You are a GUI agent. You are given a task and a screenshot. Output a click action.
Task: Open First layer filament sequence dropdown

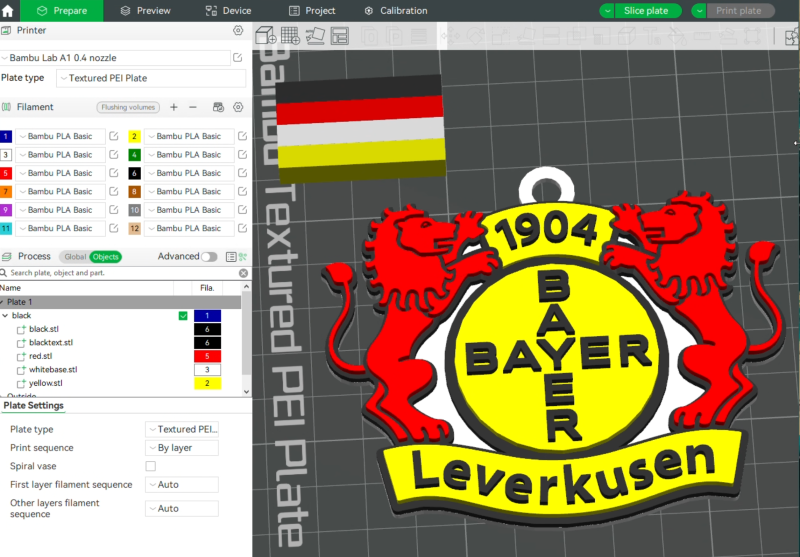click(x=182, y=485)
